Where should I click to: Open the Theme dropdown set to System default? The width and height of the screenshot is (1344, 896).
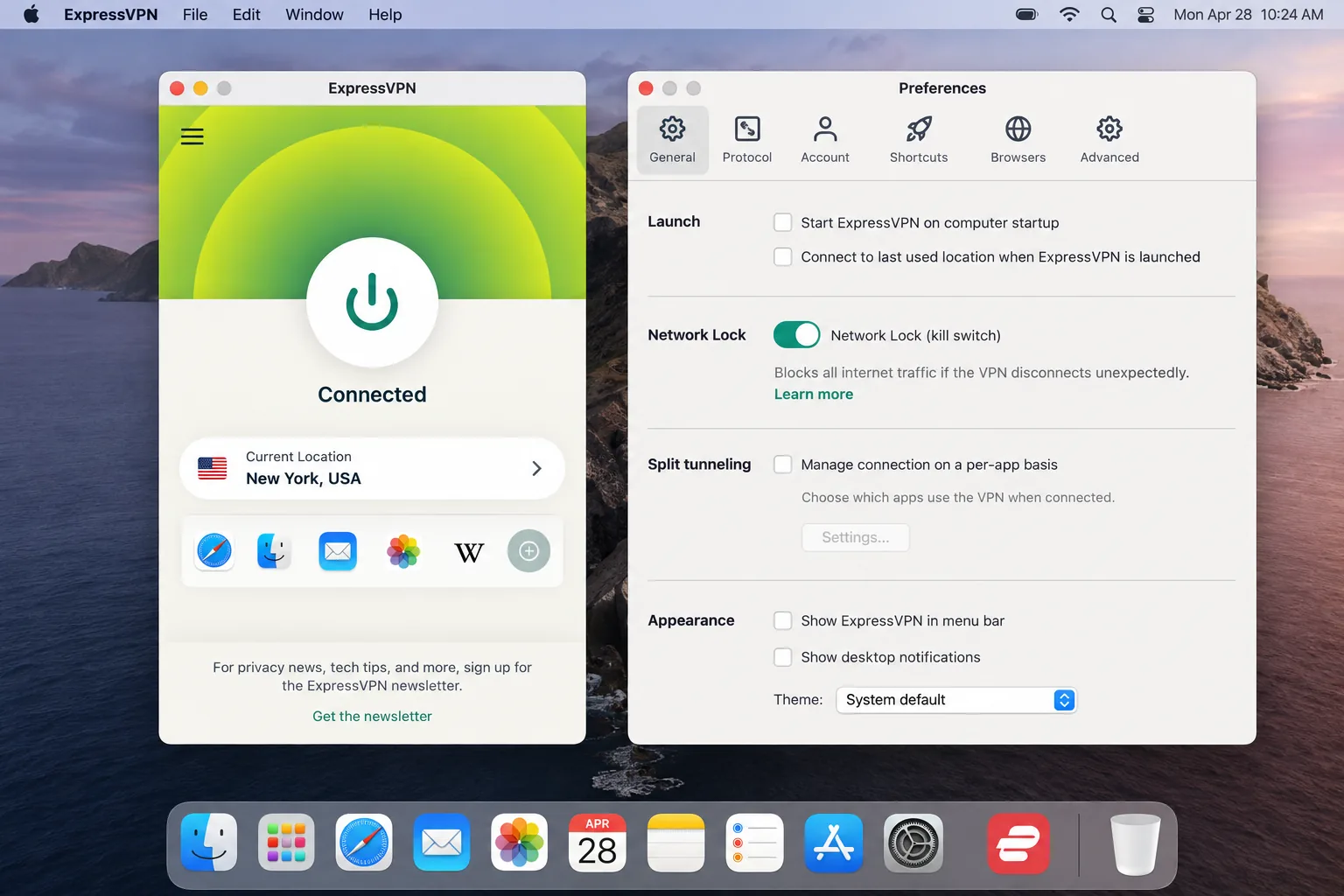(x=956, y=700)
